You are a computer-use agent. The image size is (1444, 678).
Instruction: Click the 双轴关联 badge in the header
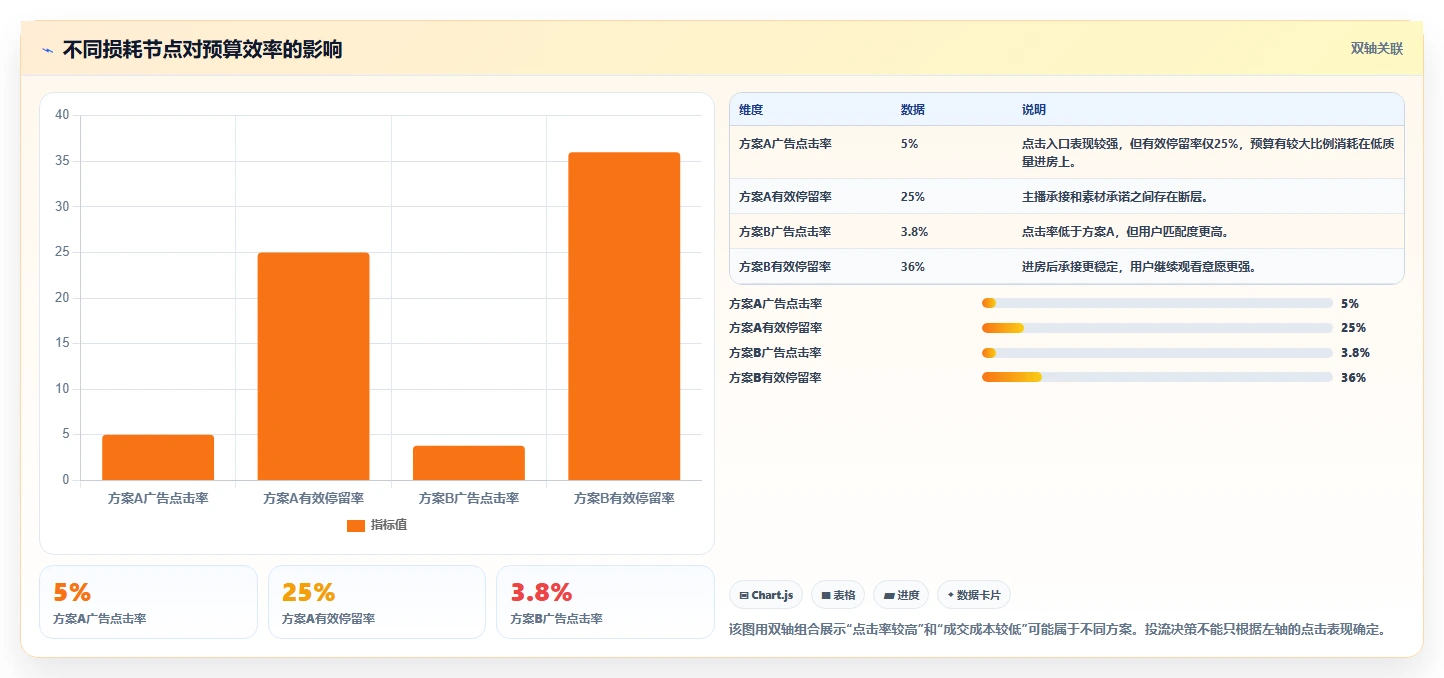(x=1377, y=49)
